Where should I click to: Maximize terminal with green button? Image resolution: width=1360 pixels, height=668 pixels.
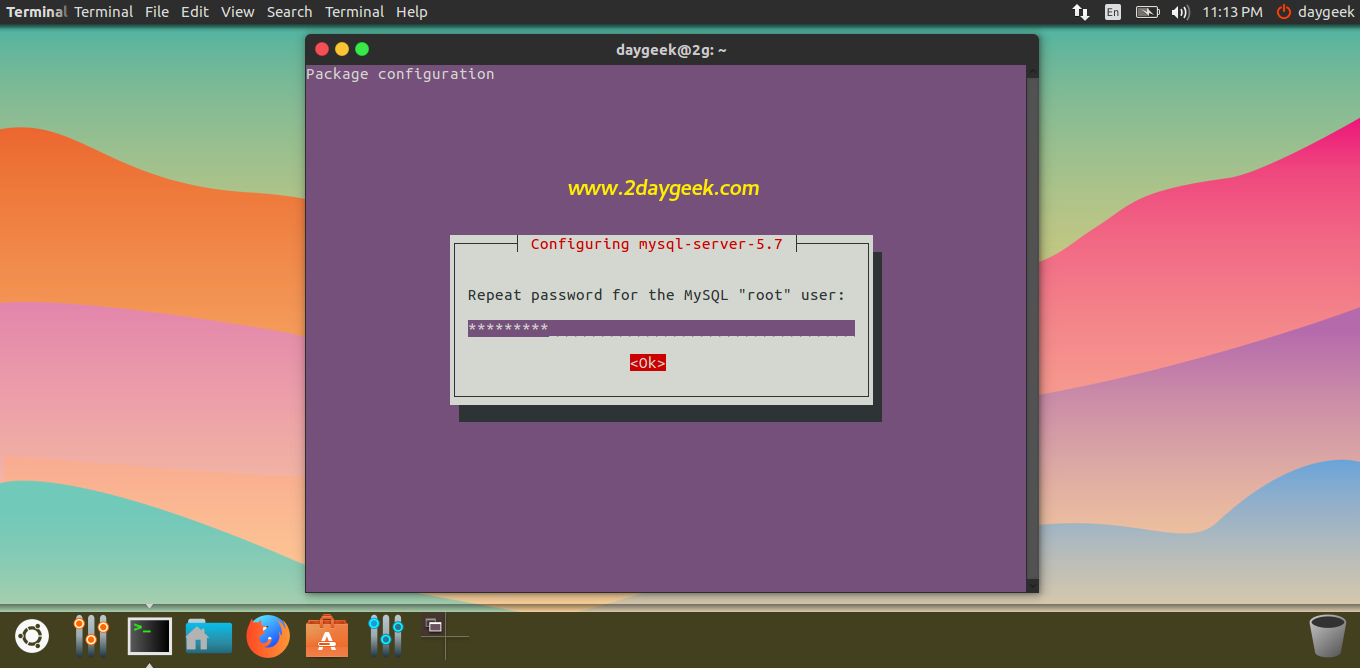click(362, 49)
